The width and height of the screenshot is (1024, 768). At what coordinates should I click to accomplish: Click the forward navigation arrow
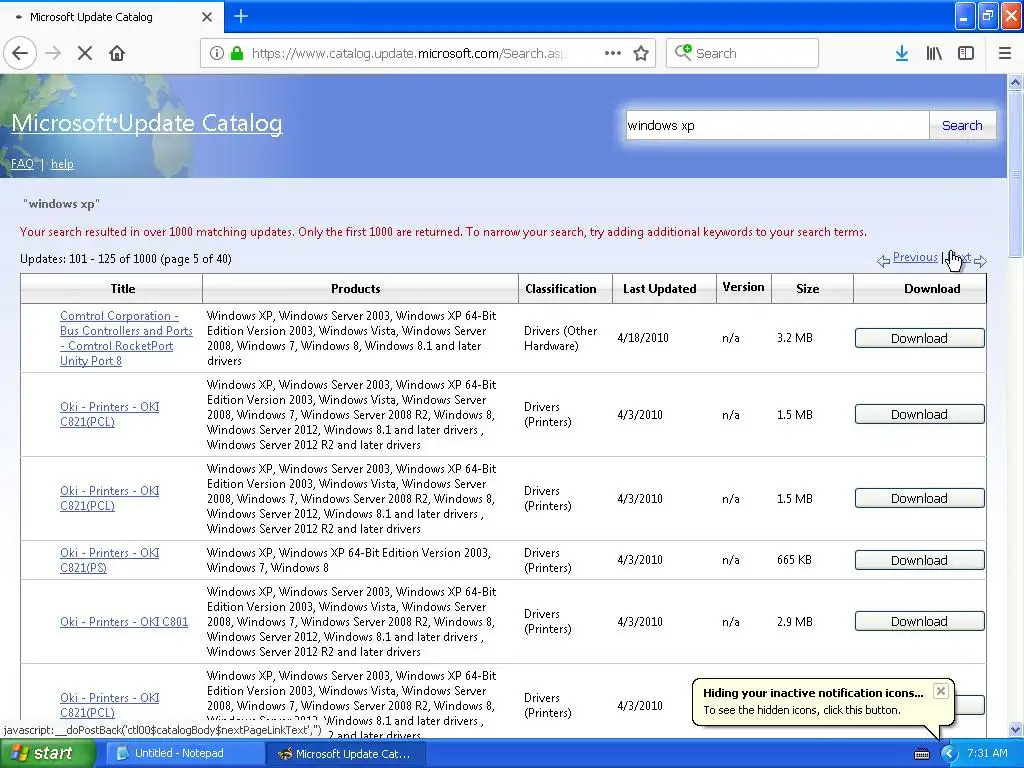(53, 53)
